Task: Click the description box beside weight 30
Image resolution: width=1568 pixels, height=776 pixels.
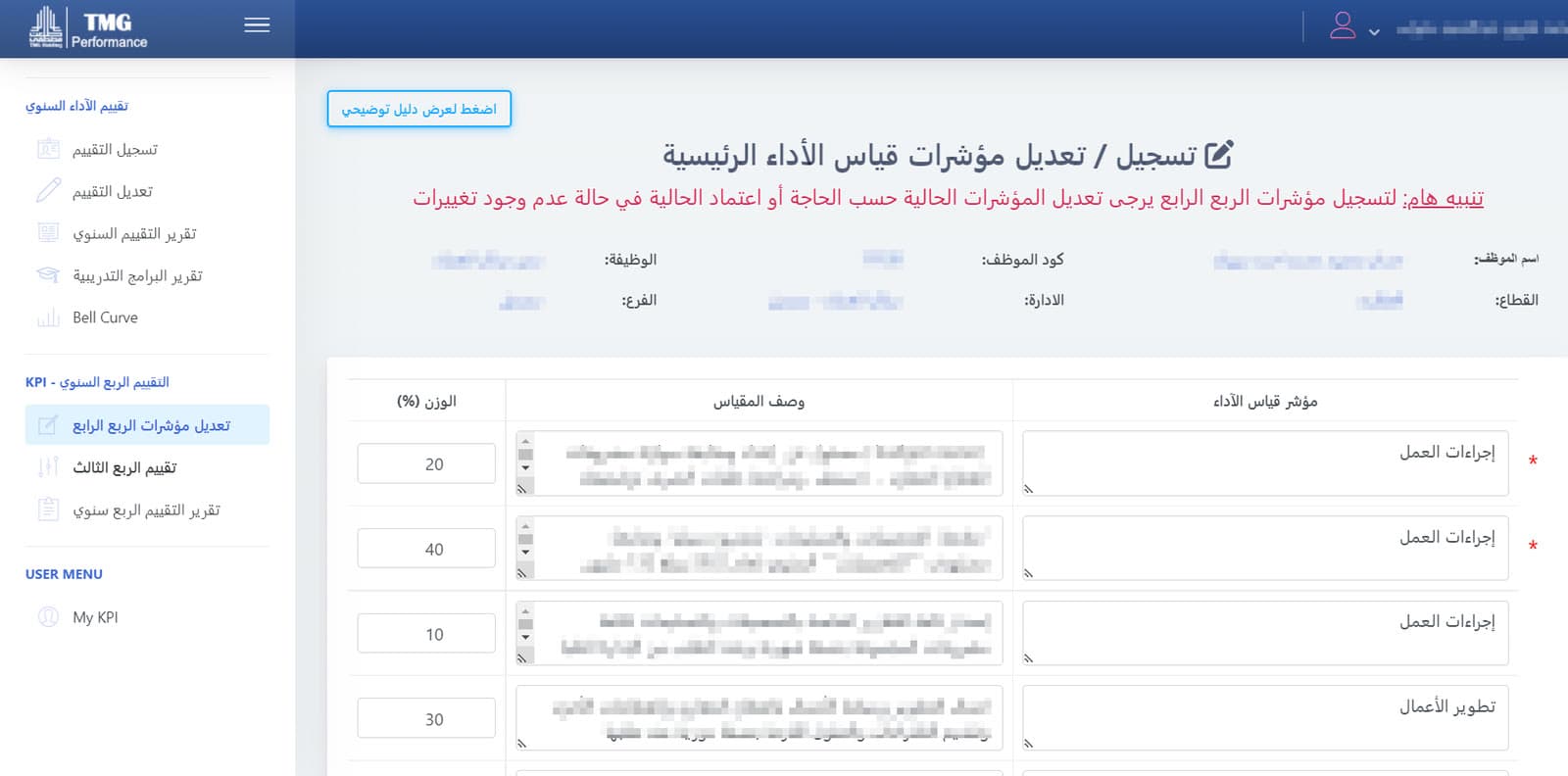Action: (x=759, y=718)
